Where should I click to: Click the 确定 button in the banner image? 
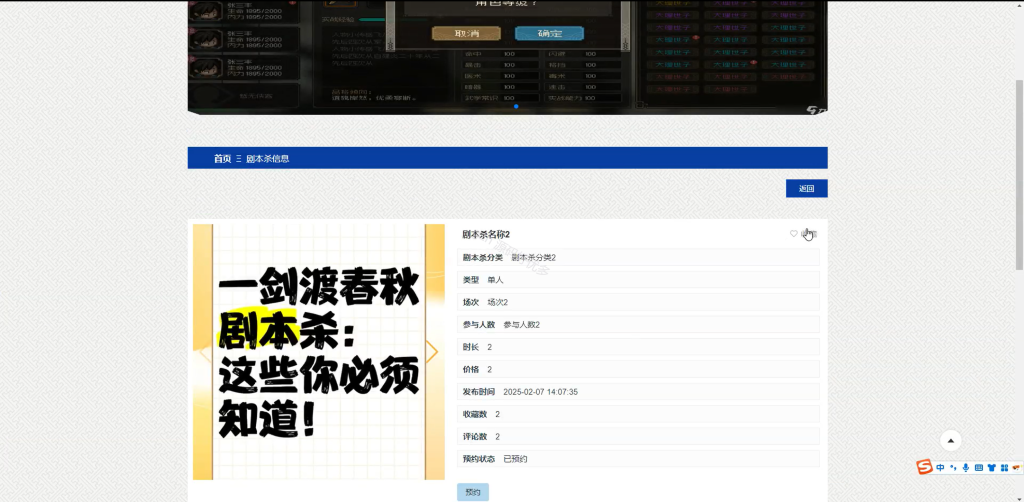pyautogui.click(x=549, y=33)
